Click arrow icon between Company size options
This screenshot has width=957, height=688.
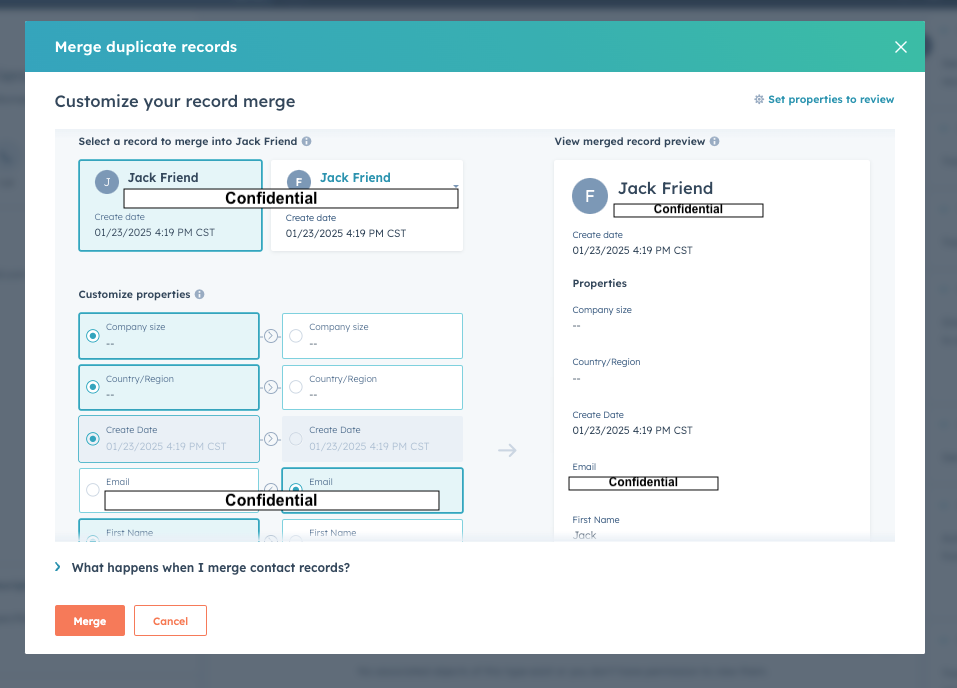[x=271, y=336]
